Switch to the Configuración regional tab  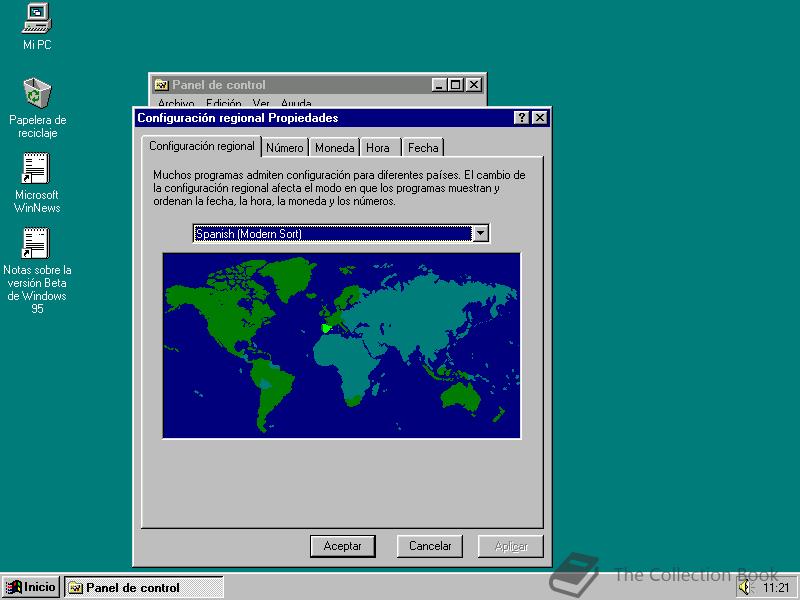[202, 146]
